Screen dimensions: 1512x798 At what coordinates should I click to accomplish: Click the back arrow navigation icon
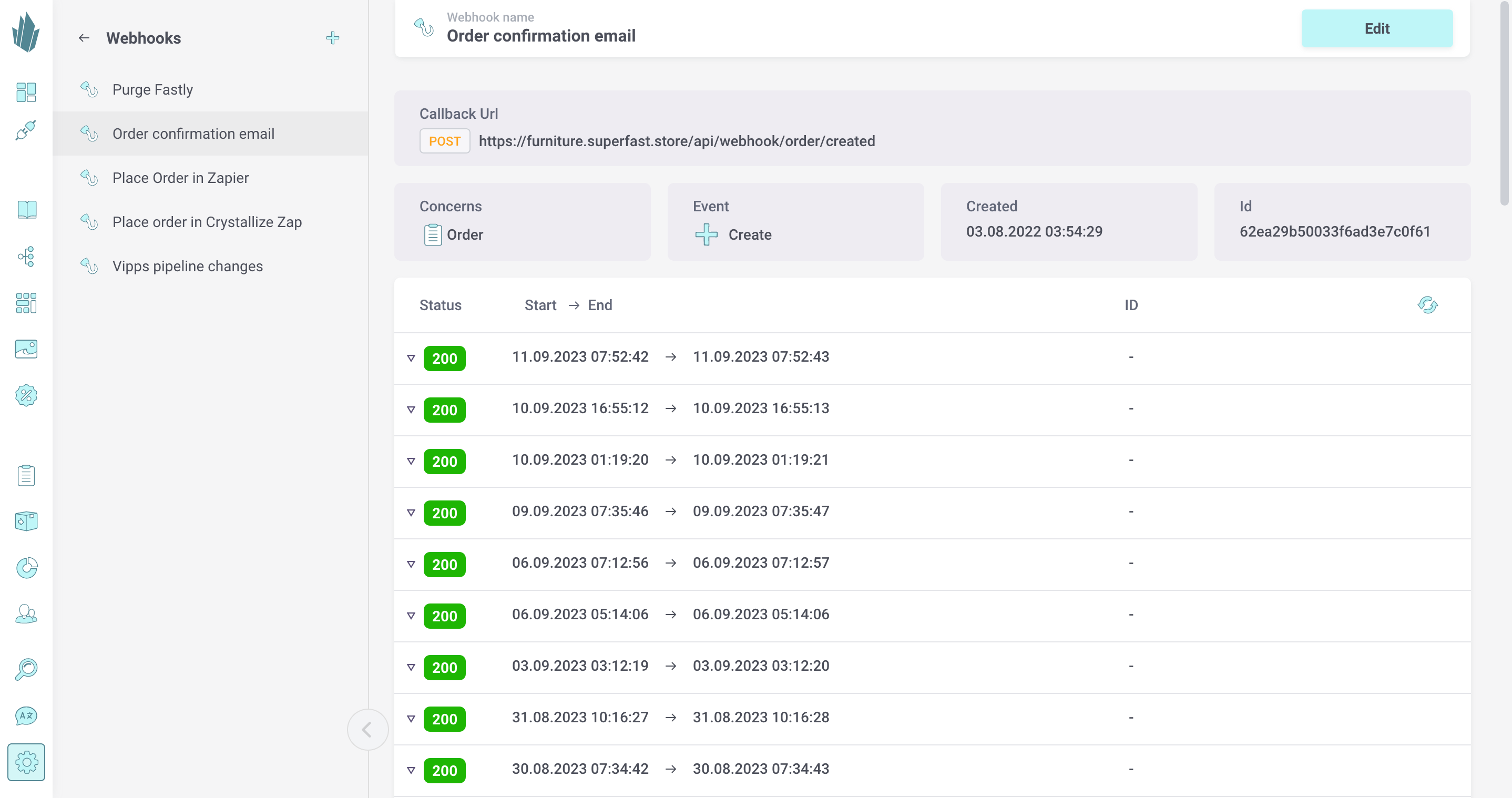83,38
